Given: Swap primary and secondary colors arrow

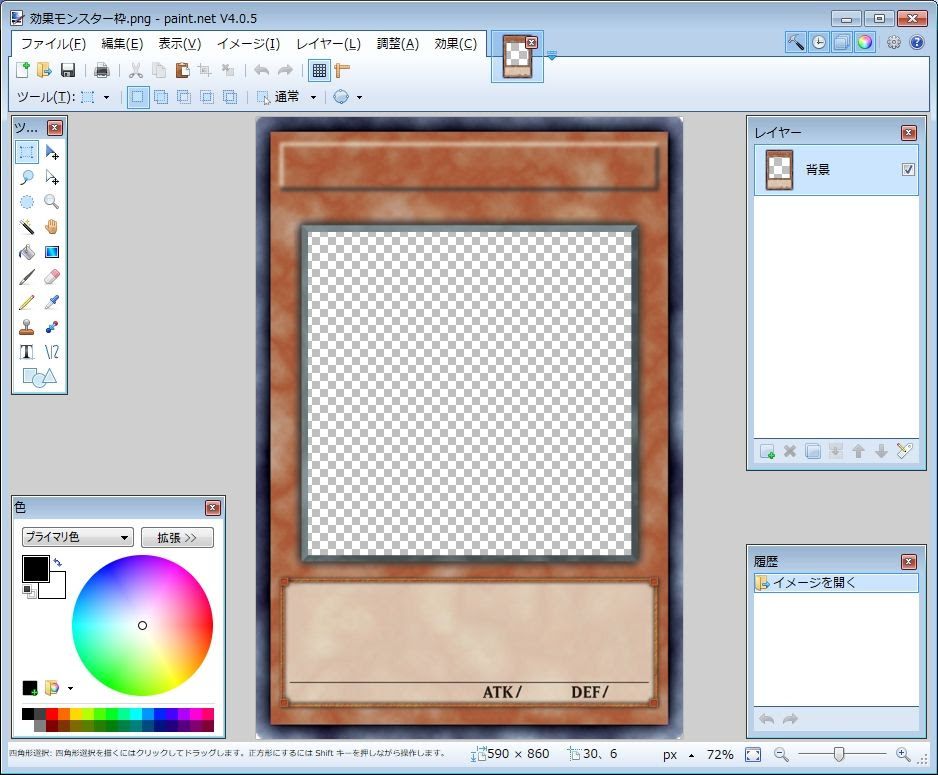Looking at the screenshot, I should (57, 562).
